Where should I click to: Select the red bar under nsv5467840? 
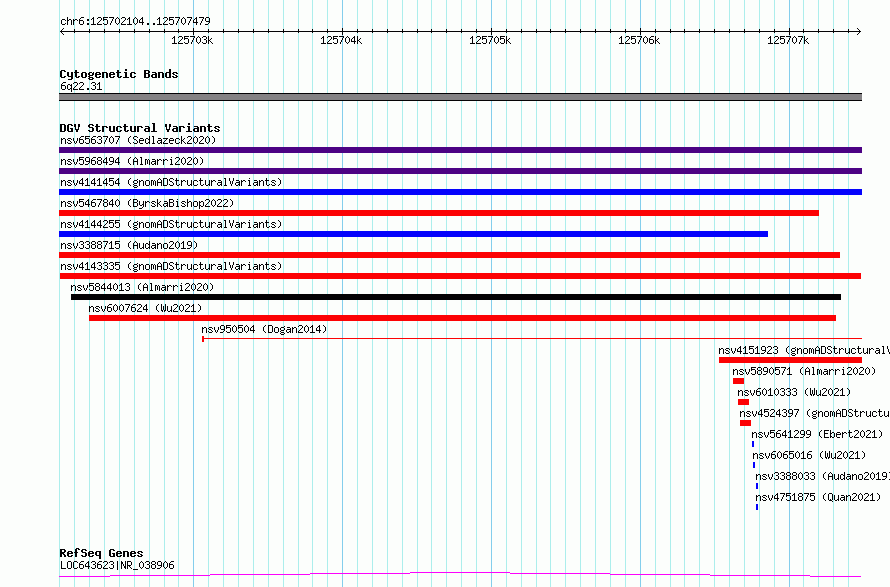coord(439,213)
